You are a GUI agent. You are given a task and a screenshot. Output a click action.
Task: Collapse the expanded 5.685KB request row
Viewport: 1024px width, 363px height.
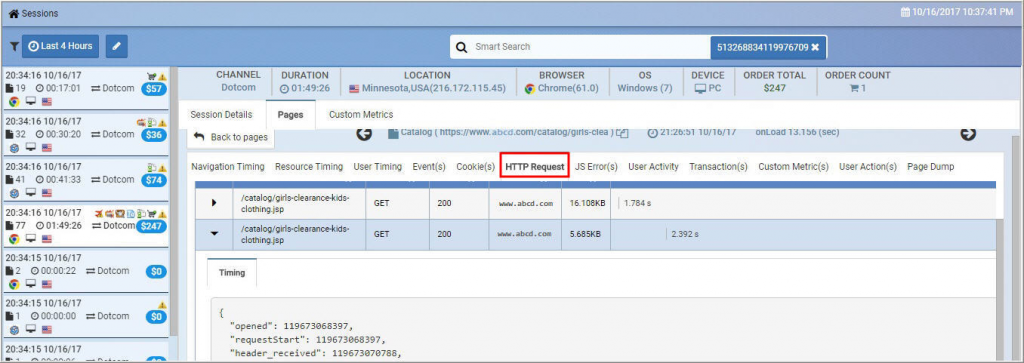point(214,234)
